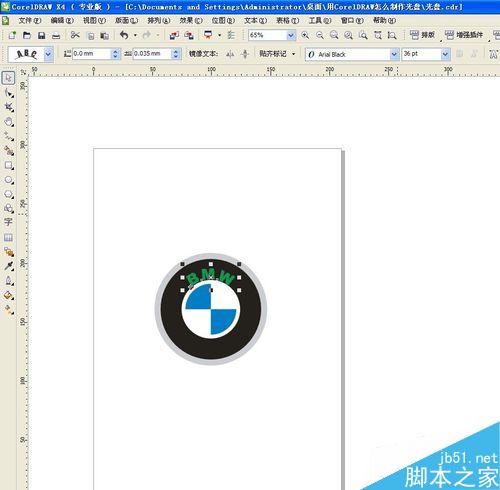Mirror text horizontally
The width and height of the screenshot is (500, 490).
point(230,54)
